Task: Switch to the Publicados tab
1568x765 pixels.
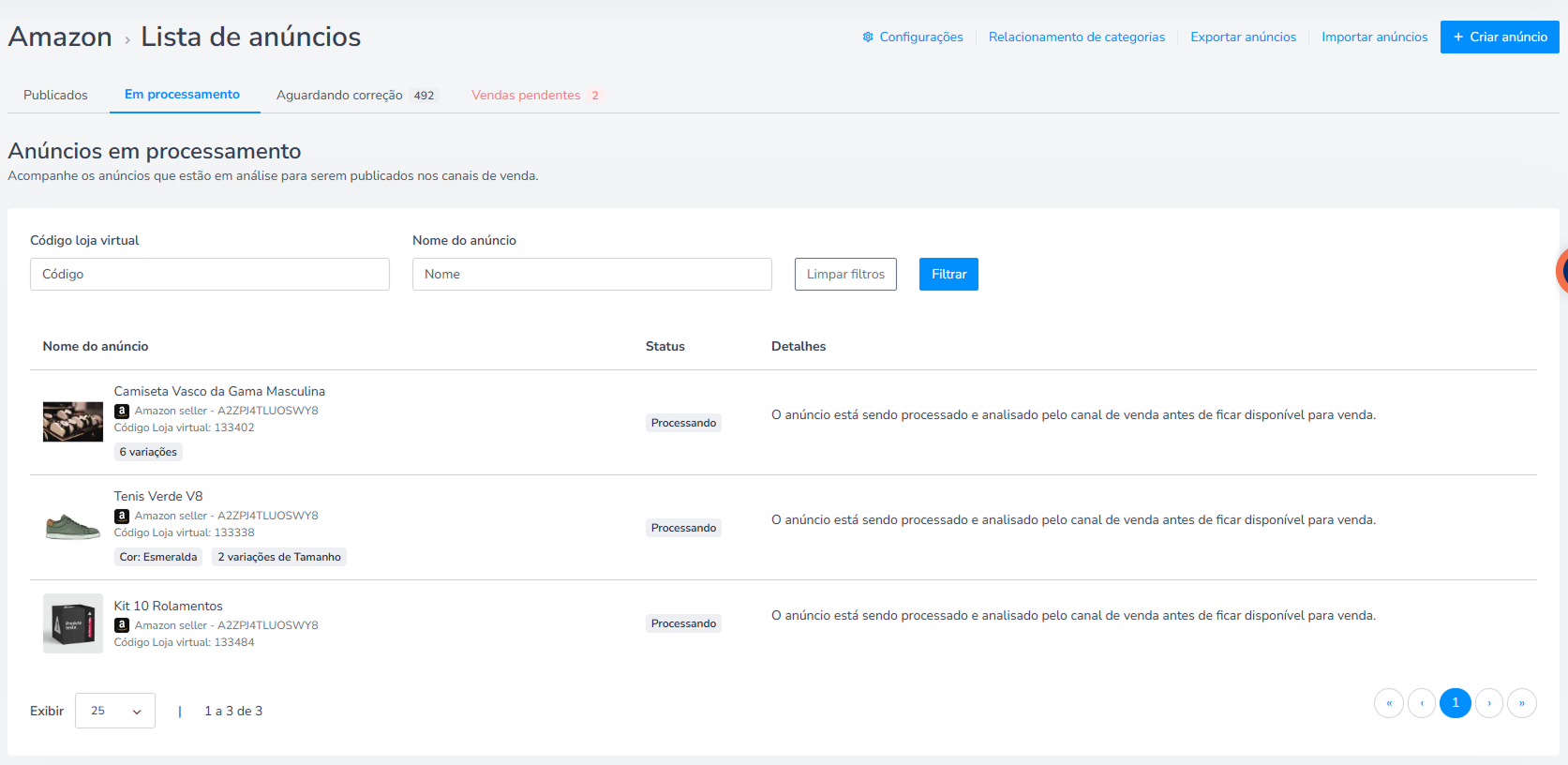Action: click(55, 95)
